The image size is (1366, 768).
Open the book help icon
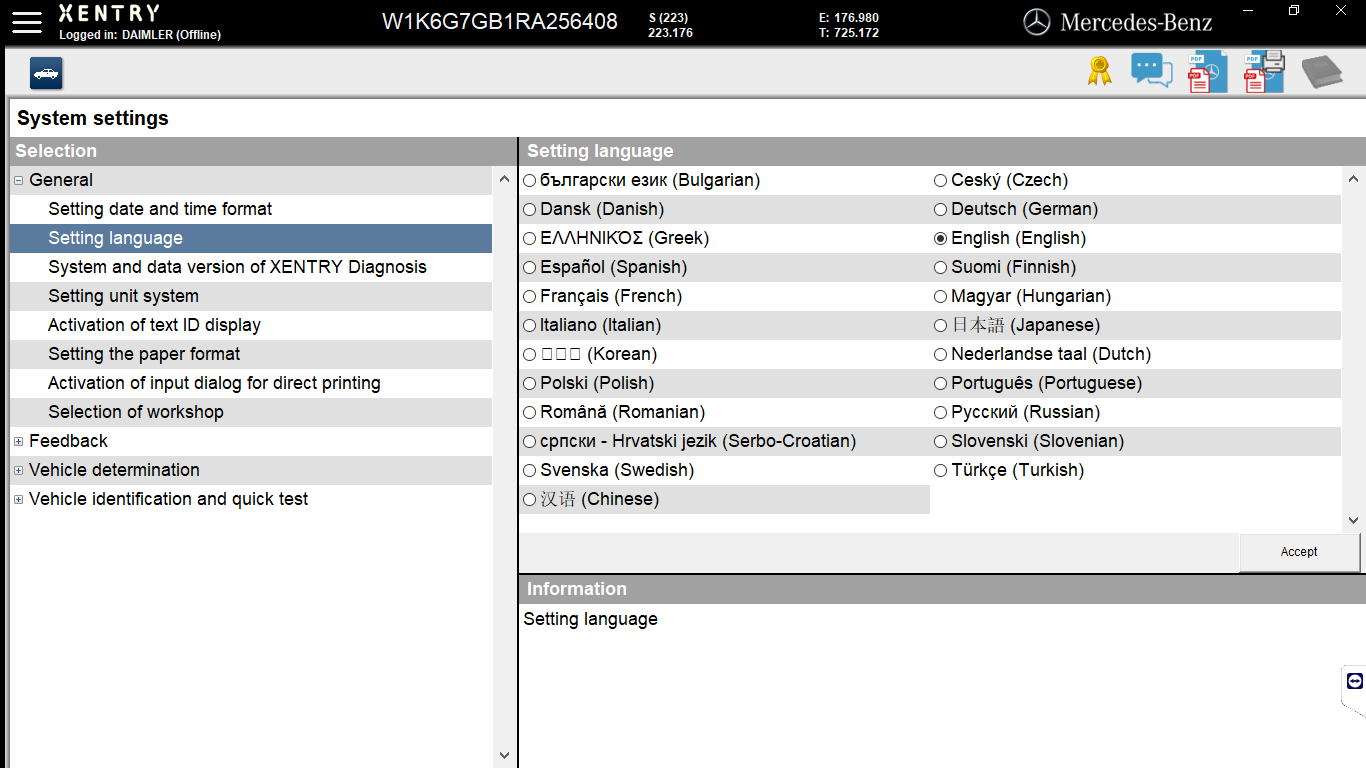point(1321,72)
